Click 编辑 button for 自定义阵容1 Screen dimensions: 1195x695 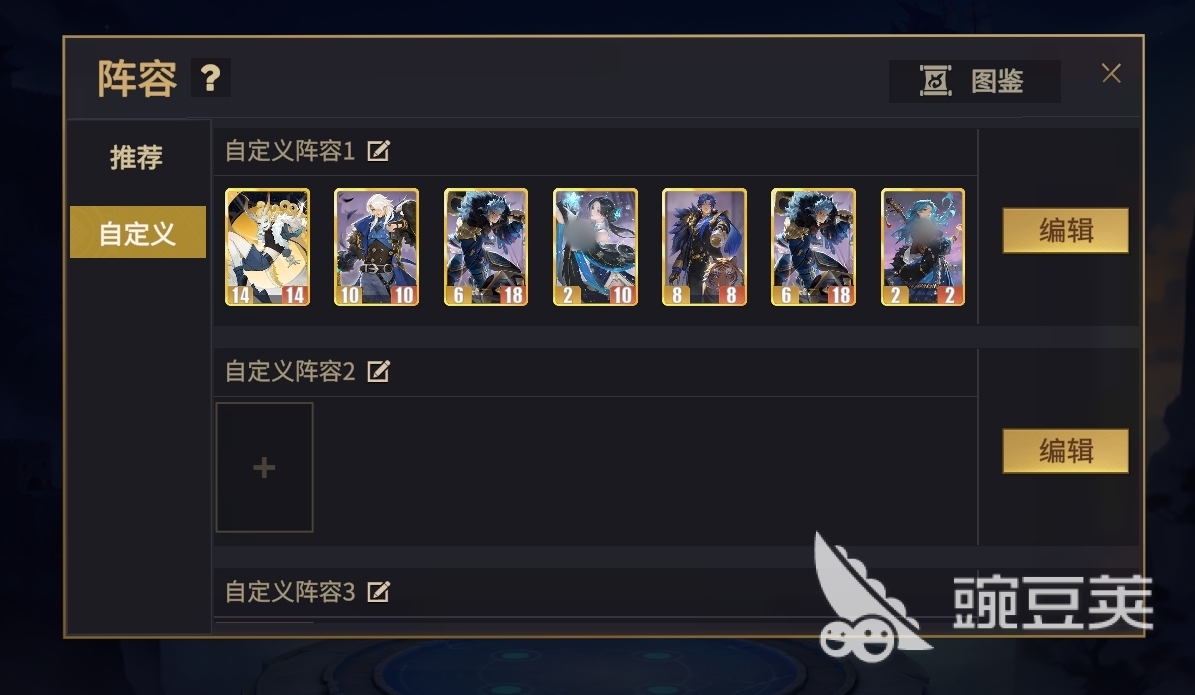pyautogui.click(x=1065, y=230)
